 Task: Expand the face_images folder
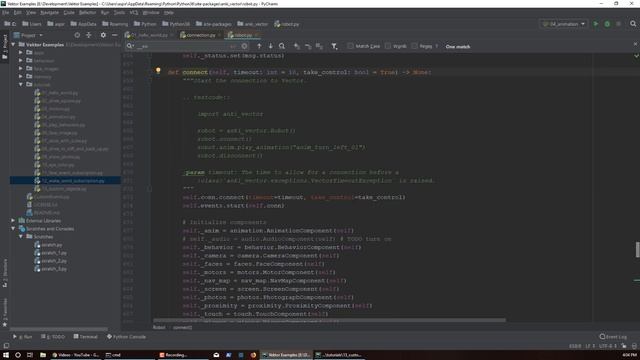[21, 69]
